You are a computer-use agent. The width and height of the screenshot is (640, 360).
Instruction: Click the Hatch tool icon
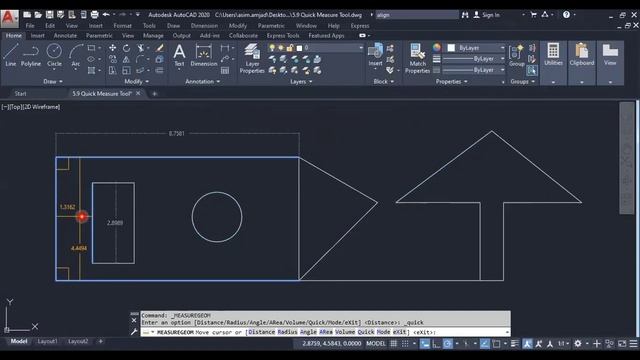tap(91, 71)
